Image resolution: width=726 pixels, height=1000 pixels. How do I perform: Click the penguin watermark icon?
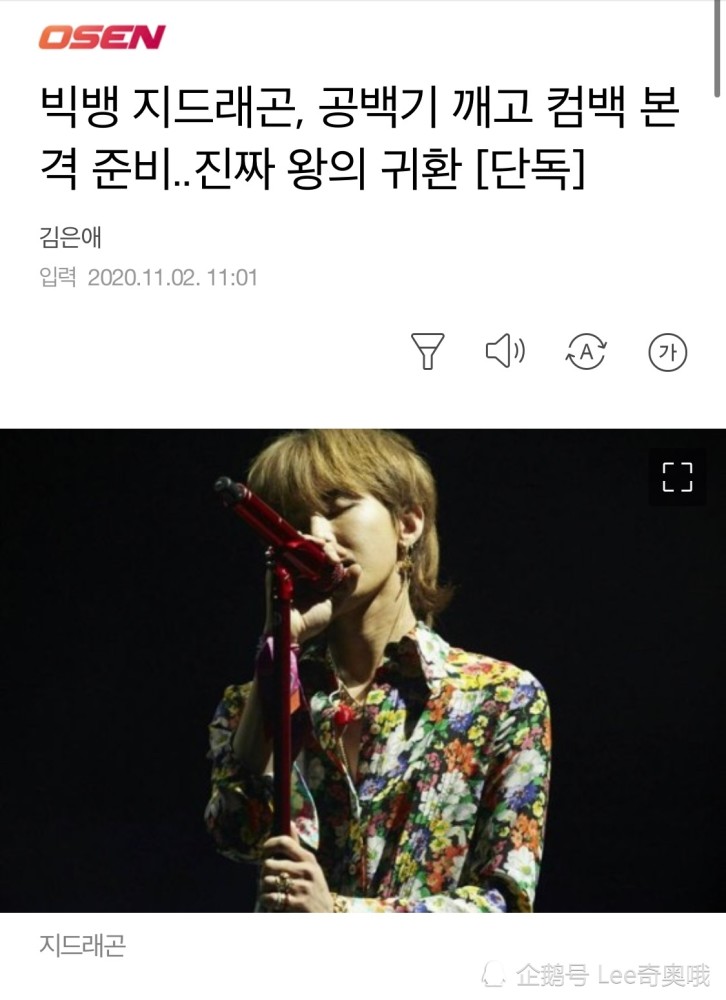(x=494, y=975)
